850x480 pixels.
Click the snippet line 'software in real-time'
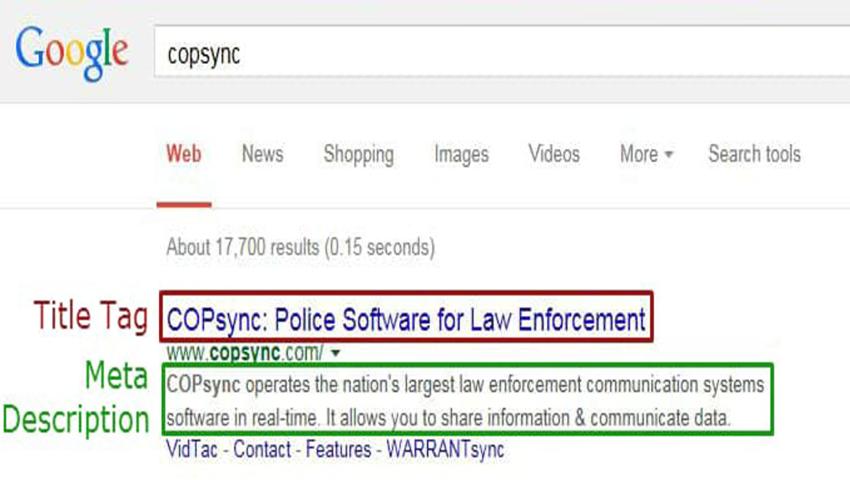click(449, 418)
